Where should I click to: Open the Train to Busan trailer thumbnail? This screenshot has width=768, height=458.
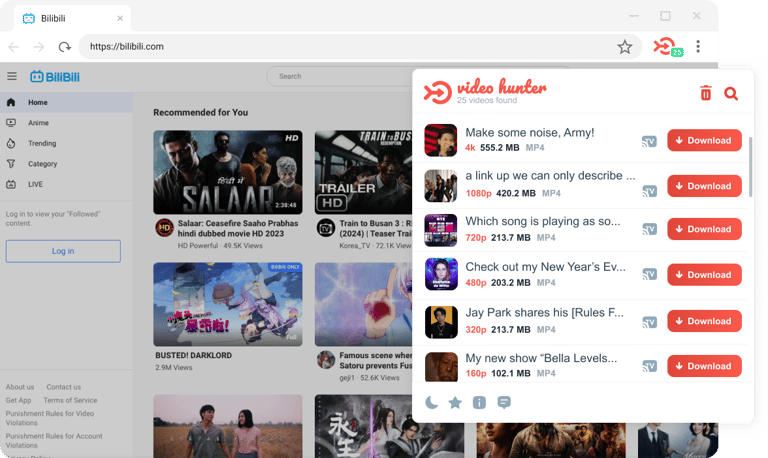(x=363, y=172)
